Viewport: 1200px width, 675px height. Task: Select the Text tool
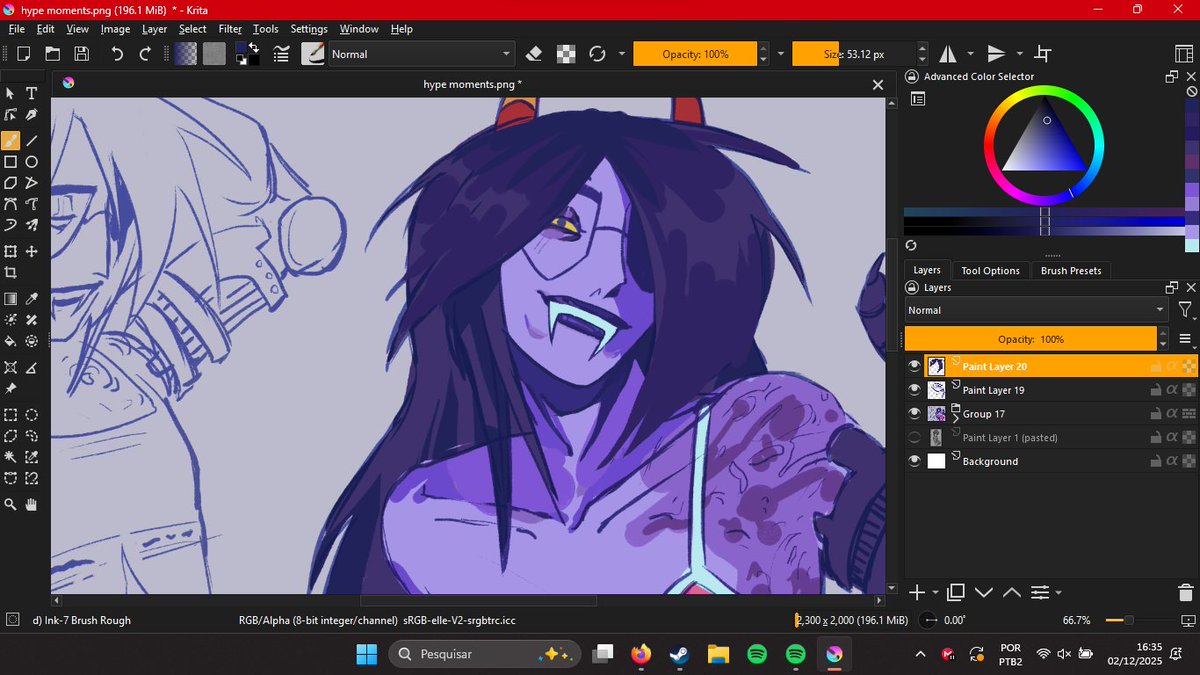[32, 93]
